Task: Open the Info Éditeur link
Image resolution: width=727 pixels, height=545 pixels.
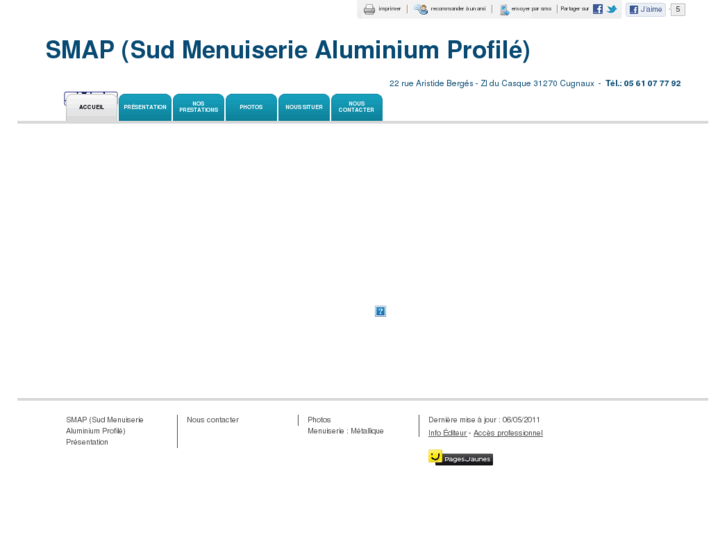Action: 447,433
